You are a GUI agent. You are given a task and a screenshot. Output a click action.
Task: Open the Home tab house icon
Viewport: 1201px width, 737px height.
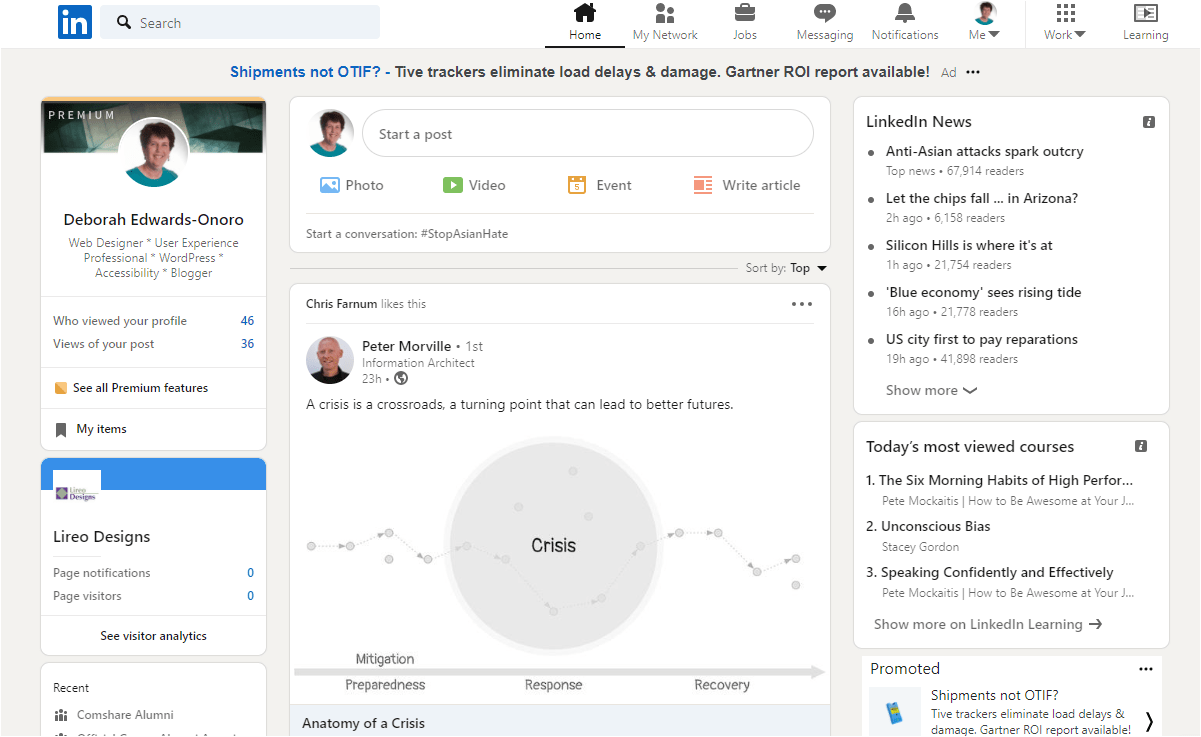pos(585,13)
